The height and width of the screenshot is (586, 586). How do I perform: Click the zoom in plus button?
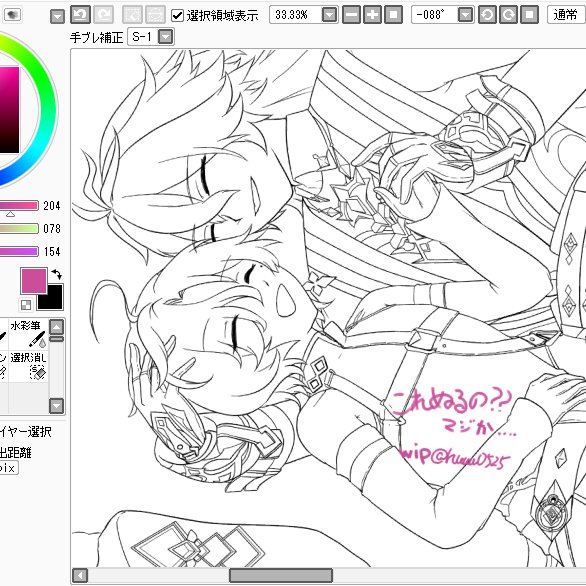pos(373,15)
